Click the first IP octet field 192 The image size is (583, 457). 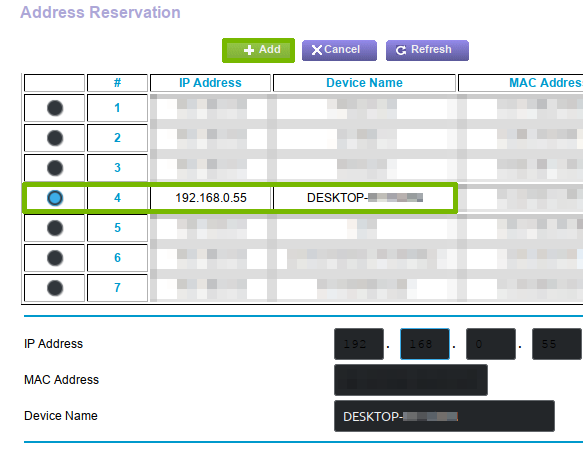359,344
